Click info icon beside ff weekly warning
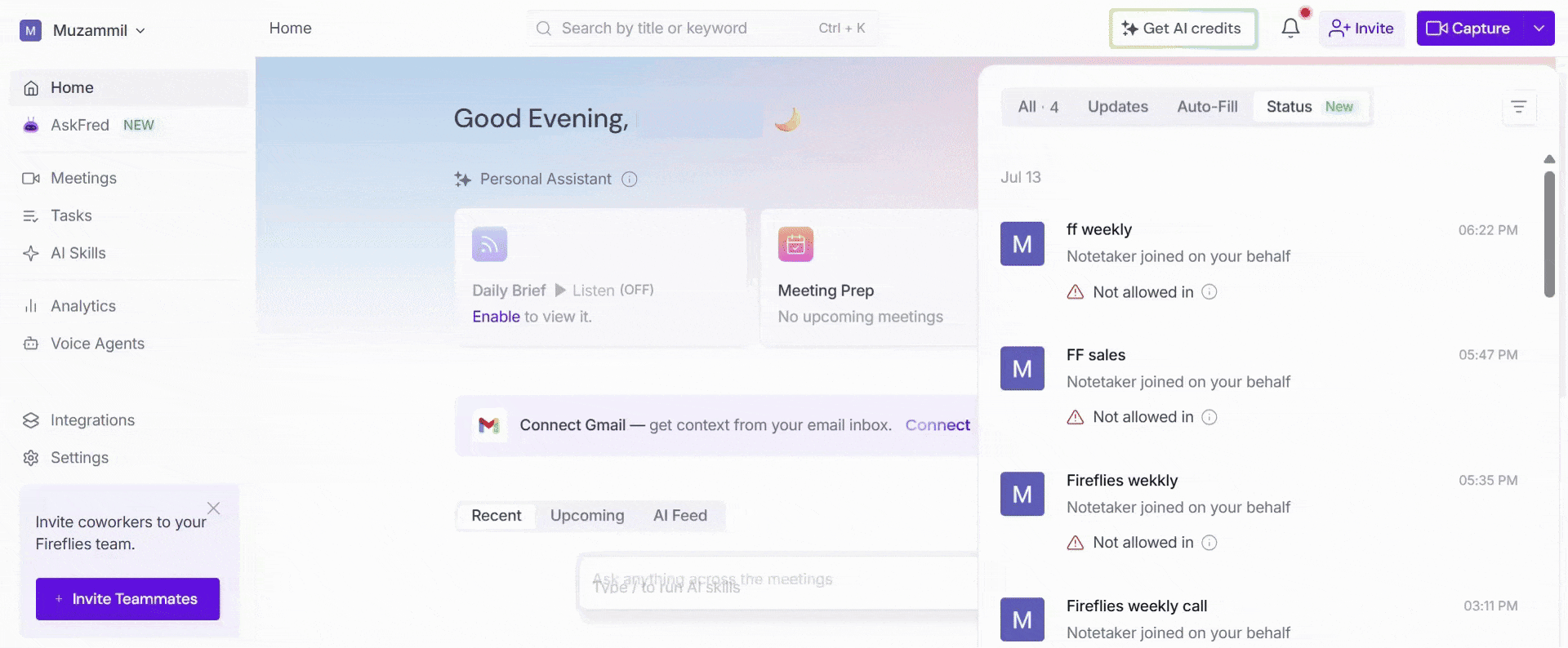 coord(1209,292)
